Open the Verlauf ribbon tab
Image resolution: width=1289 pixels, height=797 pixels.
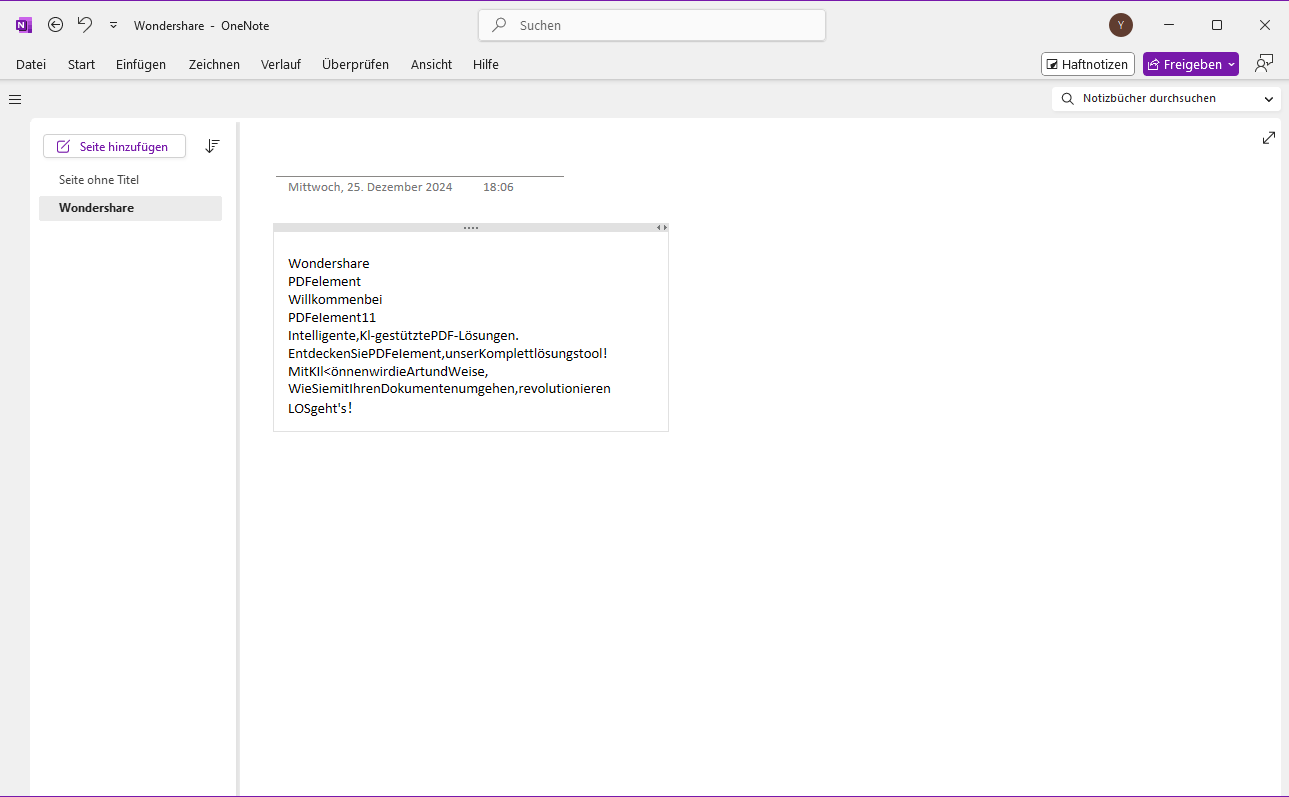pos(281,64)
